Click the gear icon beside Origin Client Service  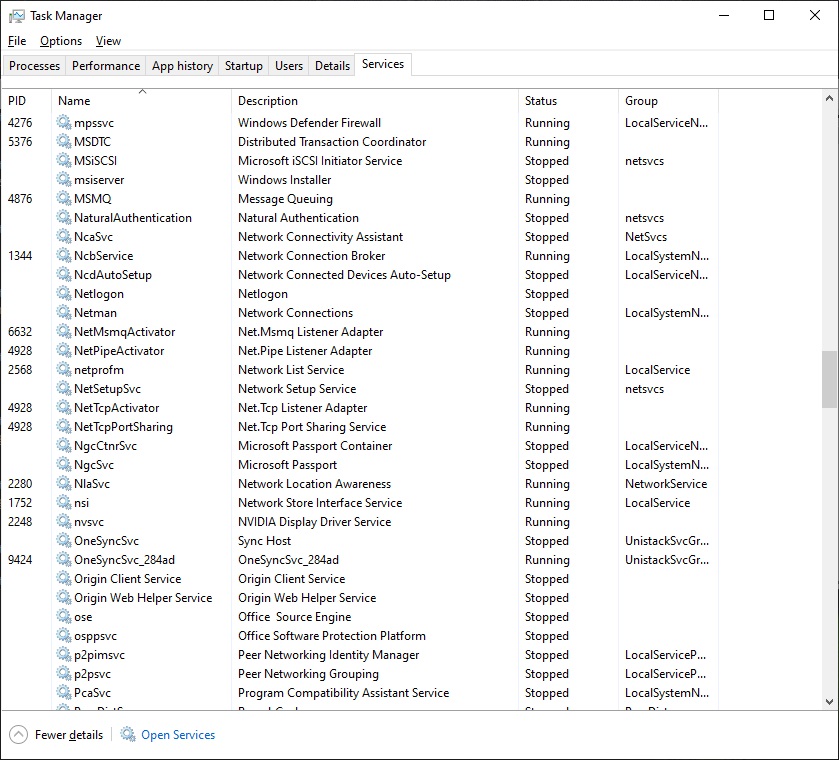64,579
